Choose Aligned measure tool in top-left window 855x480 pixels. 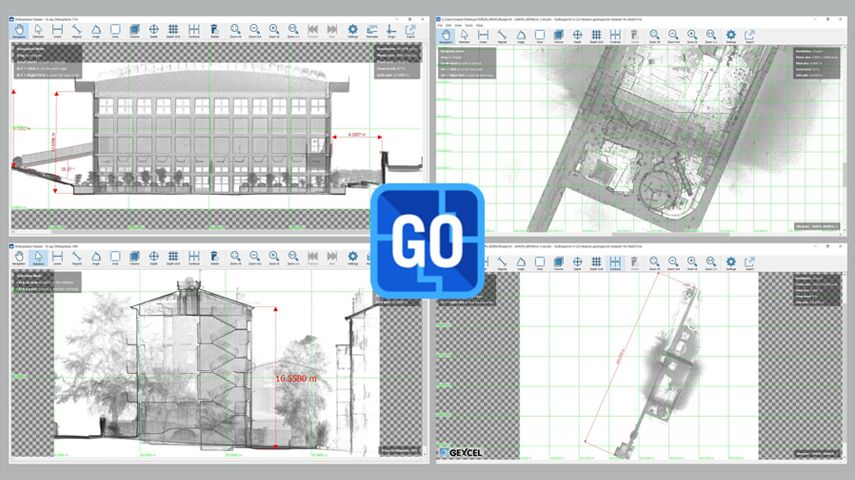(77, 31)
